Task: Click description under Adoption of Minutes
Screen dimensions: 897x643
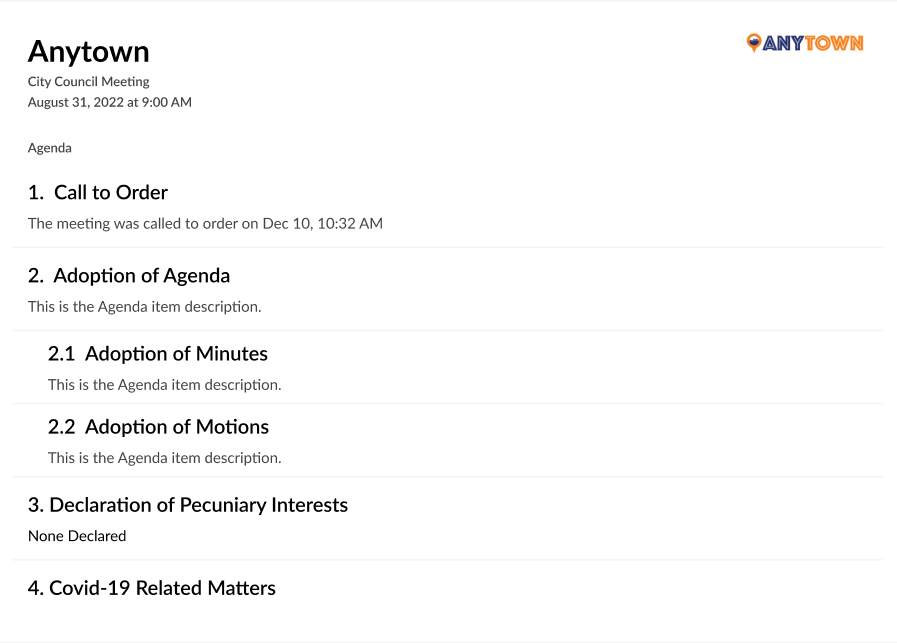Action: pos(165,385)
